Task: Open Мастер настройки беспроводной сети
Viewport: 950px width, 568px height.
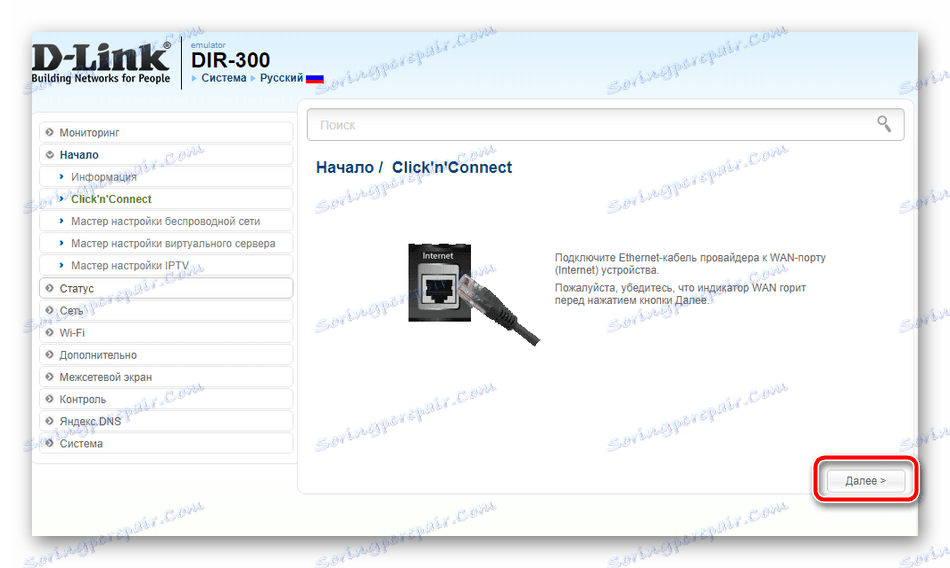Action: coord(166,221)
